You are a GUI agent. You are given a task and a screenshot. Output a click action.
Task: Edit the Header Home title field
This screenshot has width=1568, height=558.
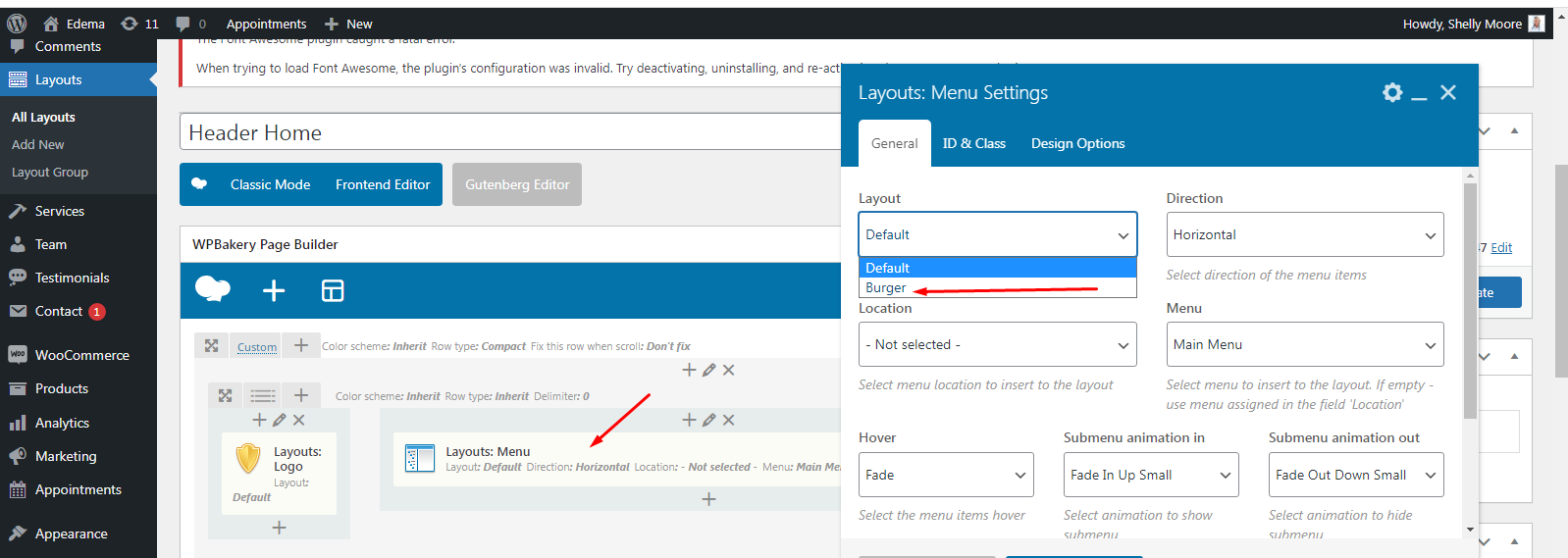pyautogui.click(x=510, y=132)
